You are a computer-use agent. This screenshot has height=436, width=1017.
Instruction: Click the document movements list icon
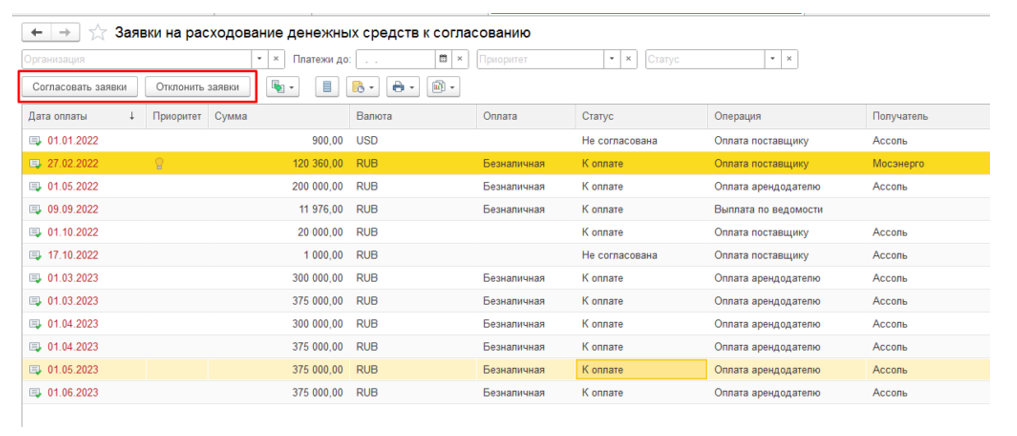pos(327,87)
